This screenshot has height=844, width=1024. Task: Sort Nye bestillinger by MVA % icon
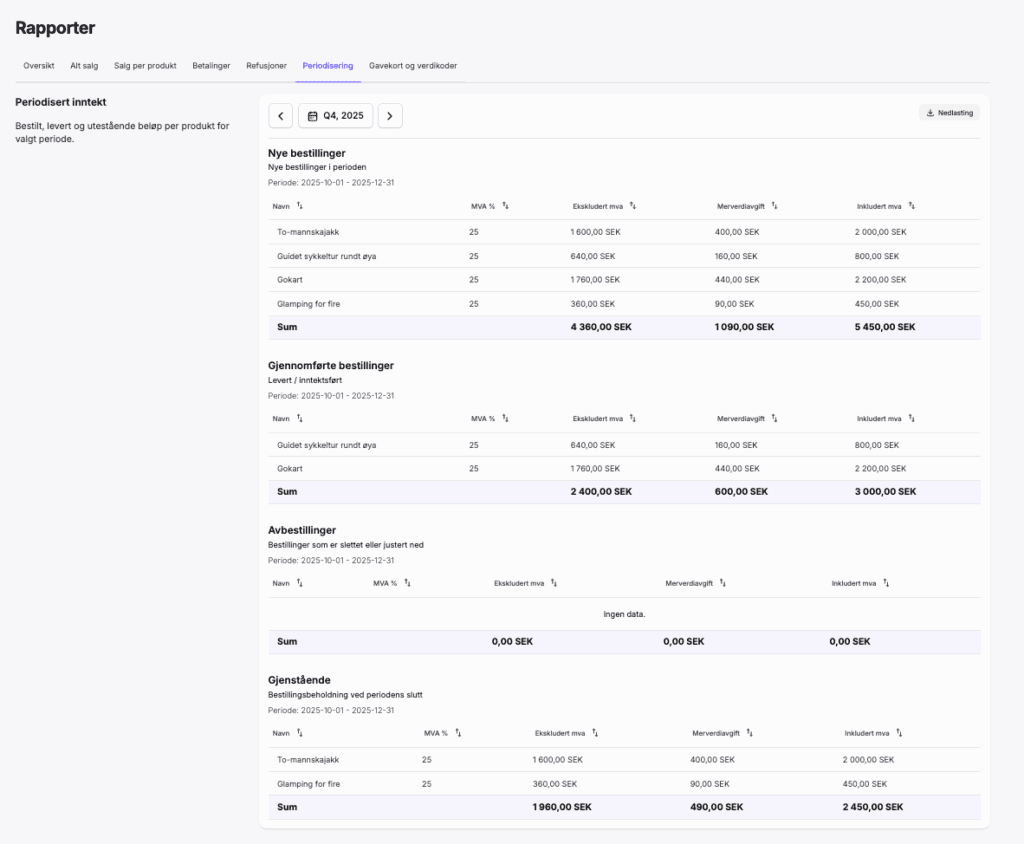506,206
